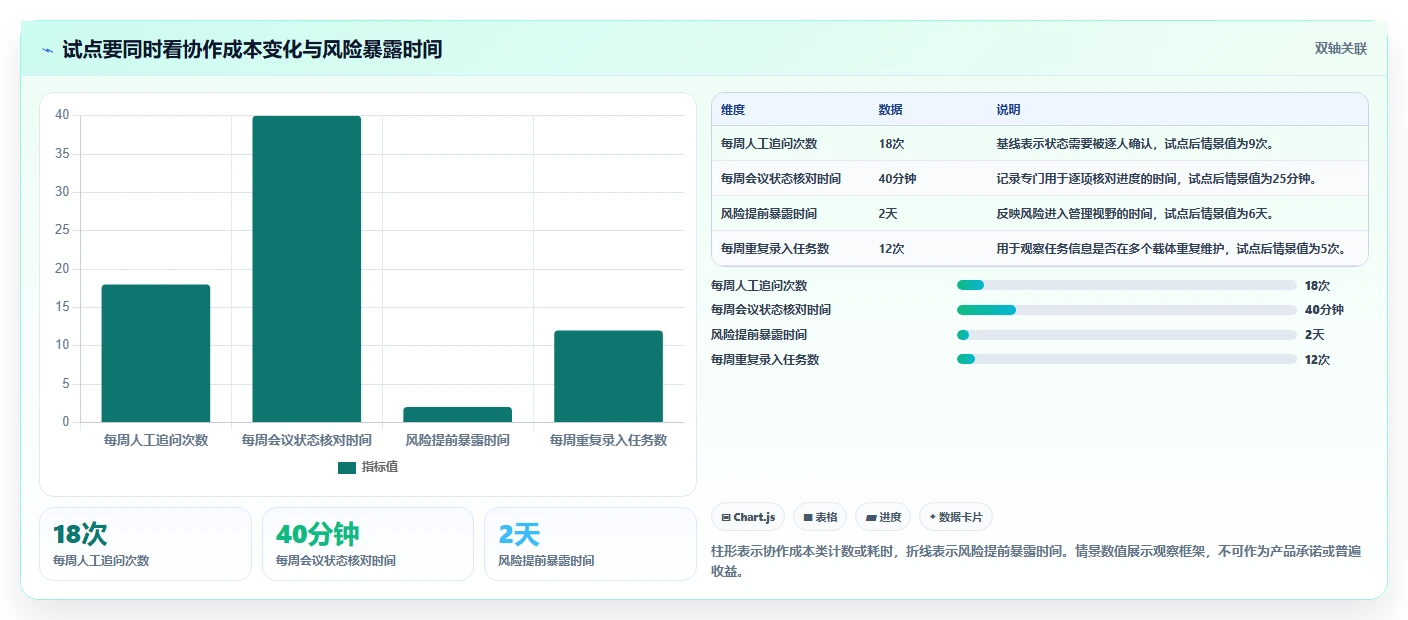Click the card title 试点要同时看协作成本变化与风险暴露时间
The image size is (1408, 620).
click(x=252, y=49)
